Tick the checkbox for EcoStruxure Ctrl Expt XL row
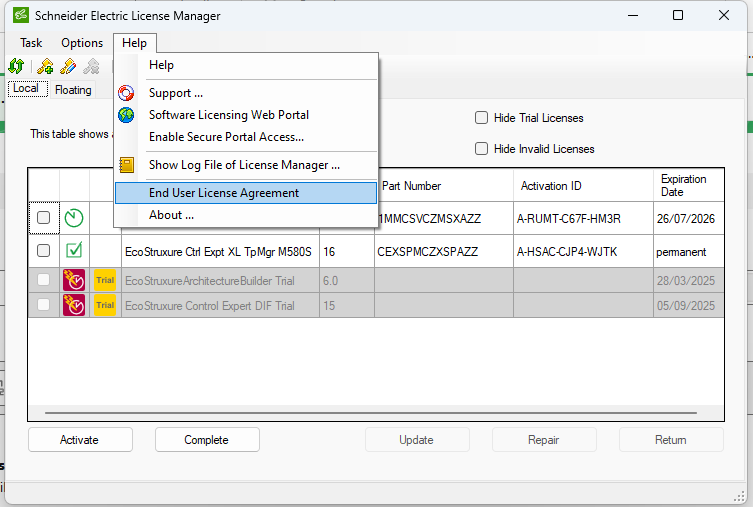The width and height of the screenshot is (753, 507). 44,251
